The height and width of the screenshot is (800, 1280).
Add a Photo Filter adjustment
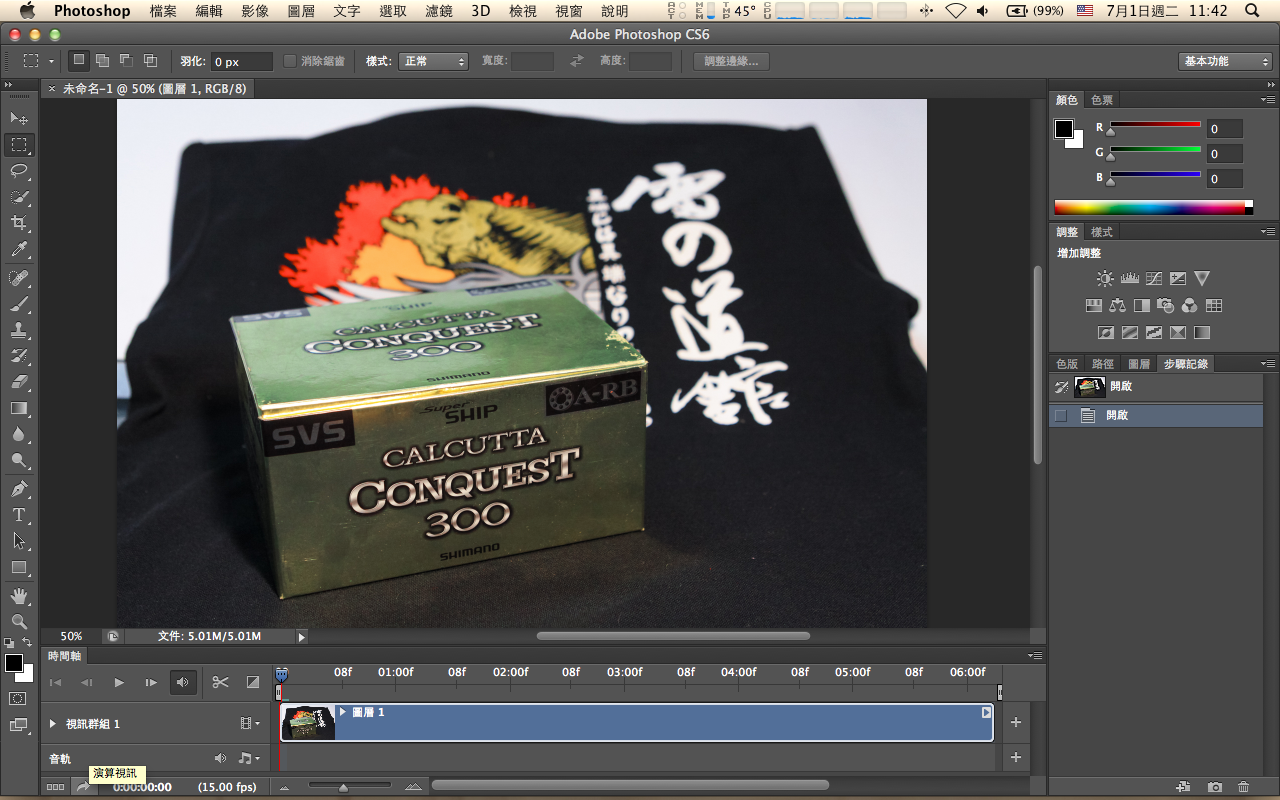1165,306
